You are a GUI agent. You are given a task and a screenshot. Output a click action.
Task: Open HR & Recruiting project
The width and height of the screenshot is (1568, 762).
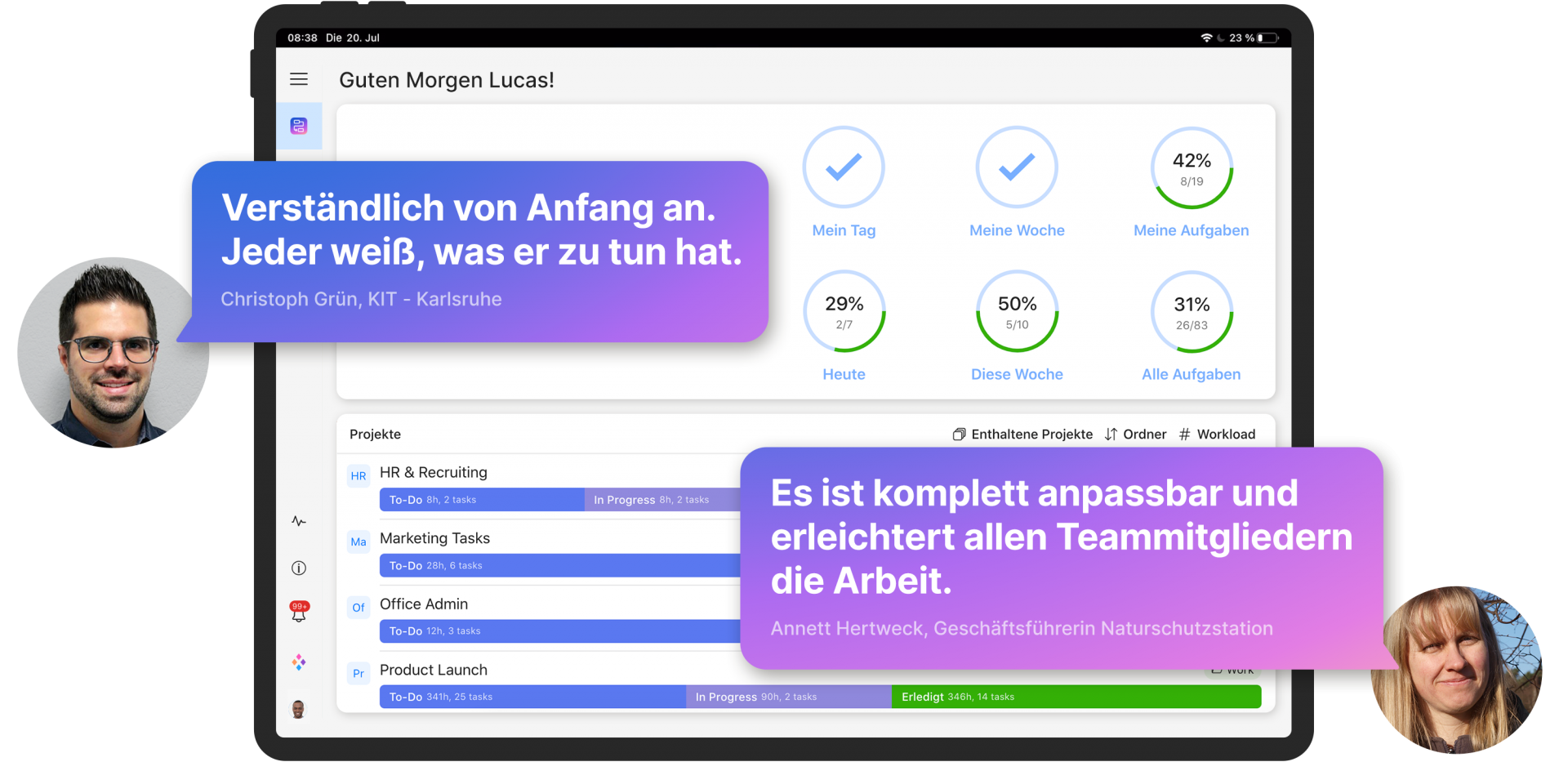point(433,472)
